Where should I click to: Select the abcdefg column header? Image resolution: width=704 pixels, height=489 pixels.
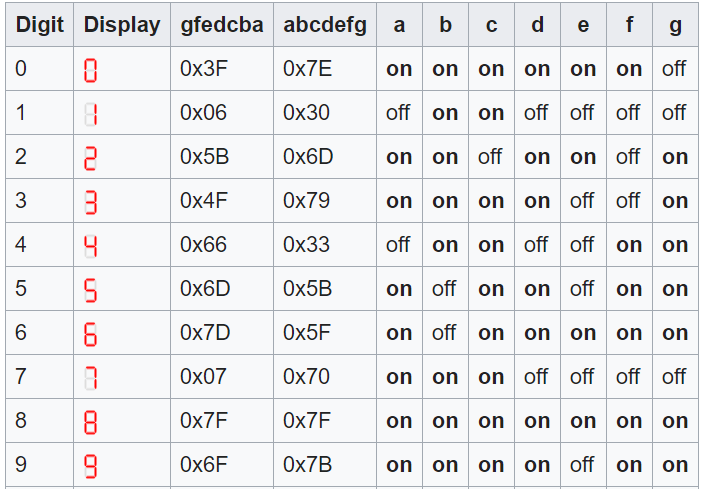(x=325, y=25)
